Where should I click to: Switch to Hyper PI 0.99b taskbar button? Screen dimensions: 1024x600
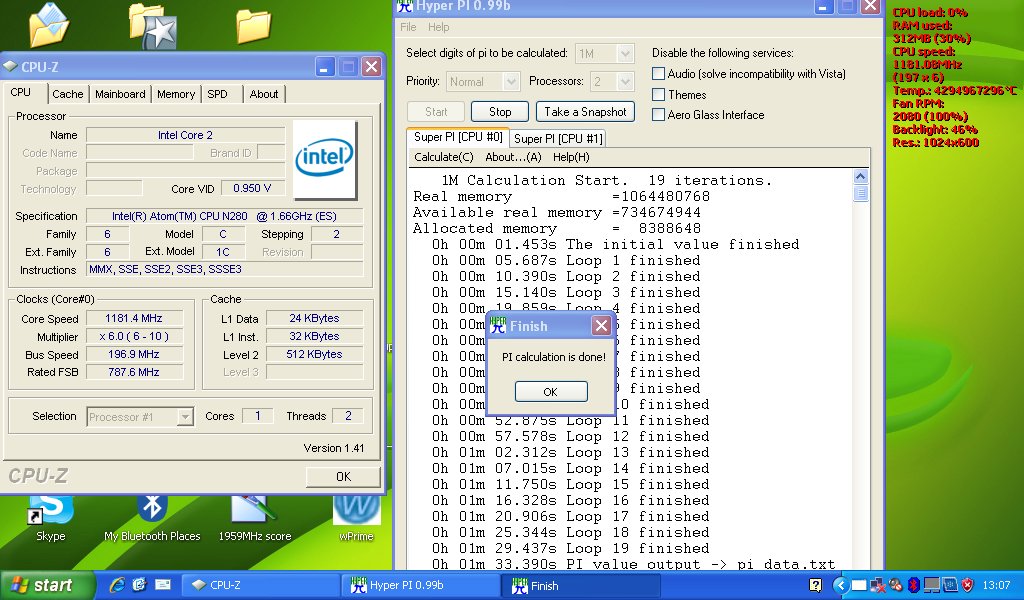point(420,586)
